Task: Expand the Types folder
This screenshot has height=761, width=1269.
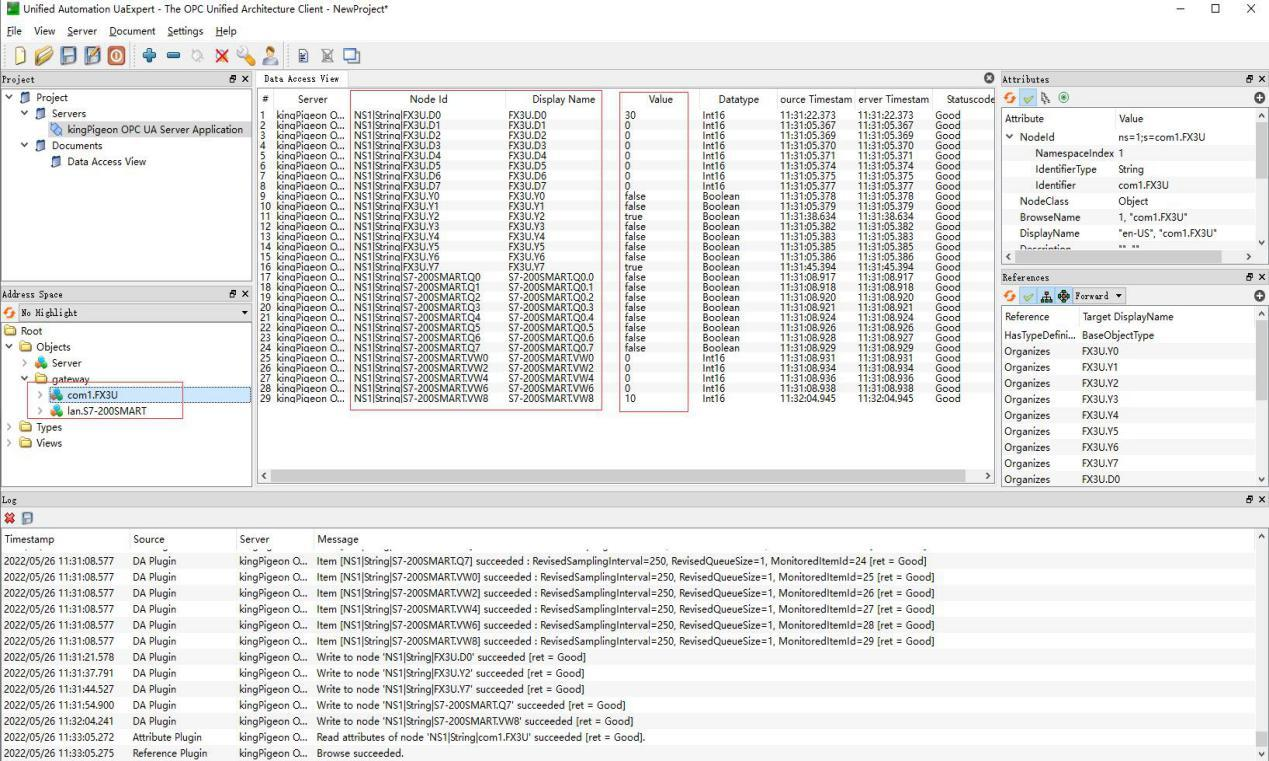Action: (9, 427)
